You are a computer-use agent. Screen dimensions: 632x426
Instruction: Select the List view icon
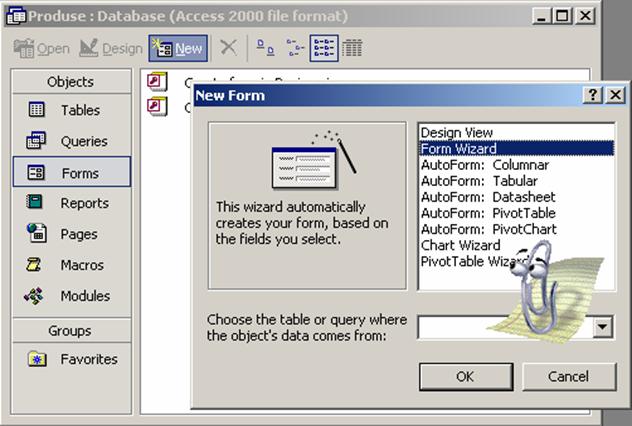(x=324, y=48)
